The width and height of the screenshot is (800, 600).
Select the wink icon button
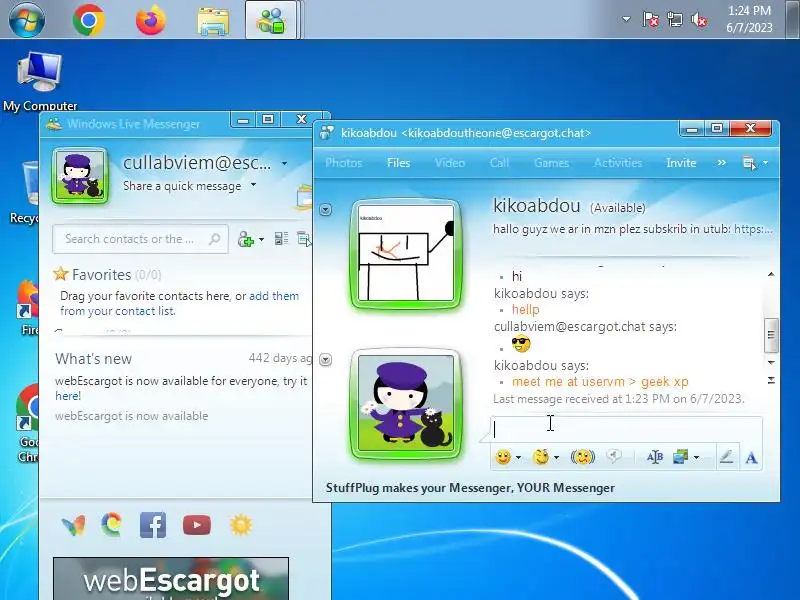(x=541, y=457)
